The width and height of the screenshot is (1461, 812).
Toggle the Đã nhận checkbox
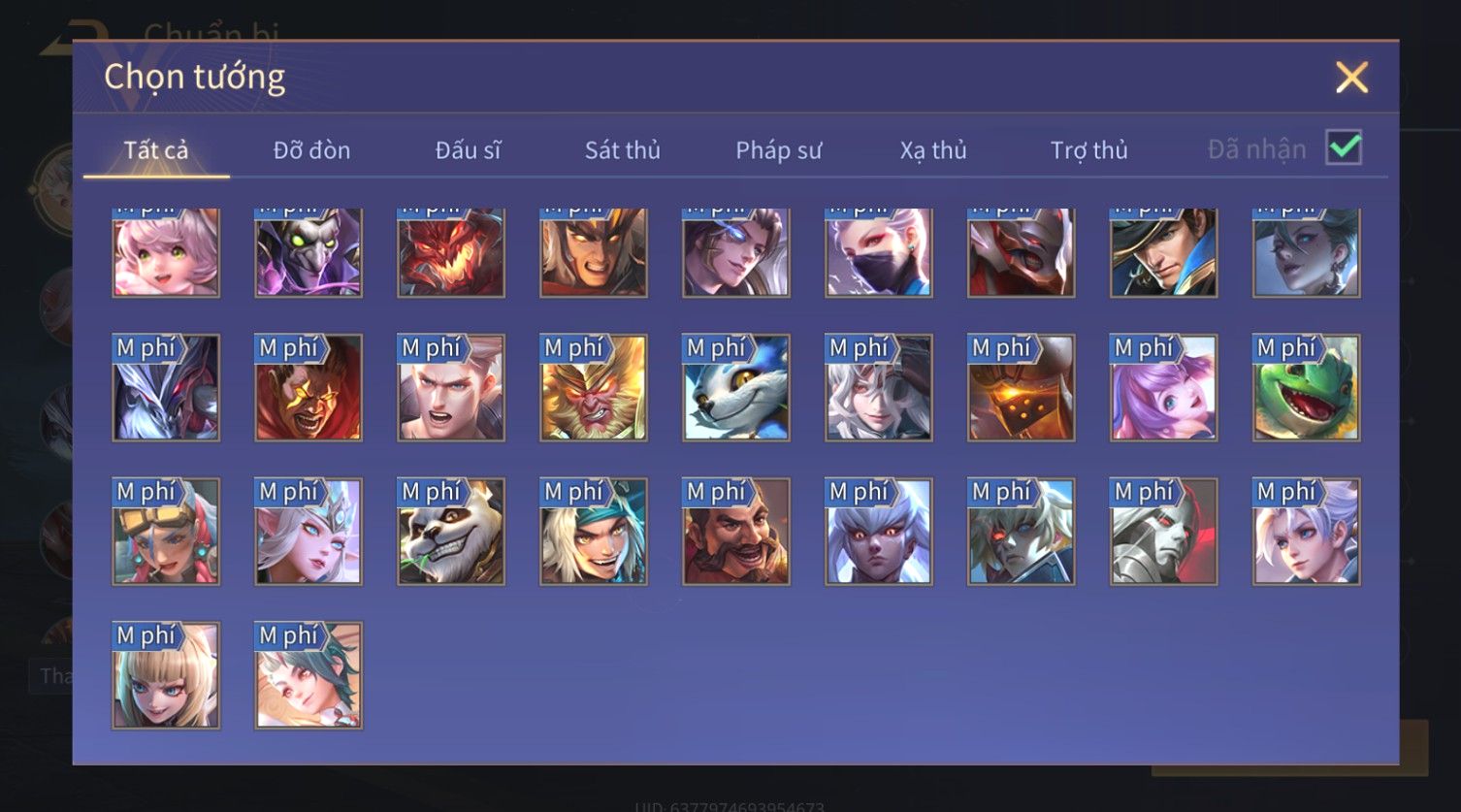point(1344,147)
